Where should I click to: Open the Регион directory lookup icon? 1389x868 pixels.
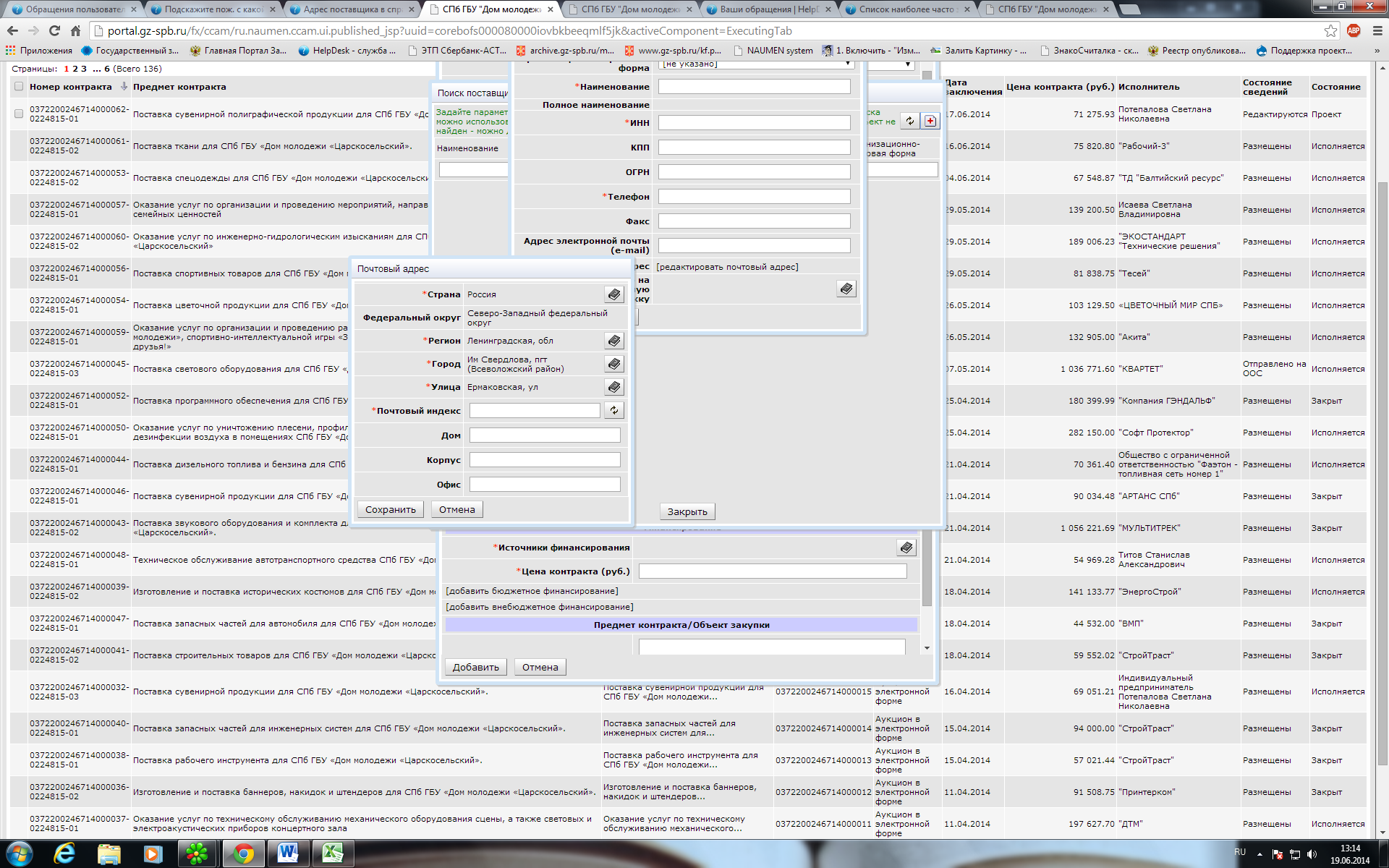[x=613, y=341]
